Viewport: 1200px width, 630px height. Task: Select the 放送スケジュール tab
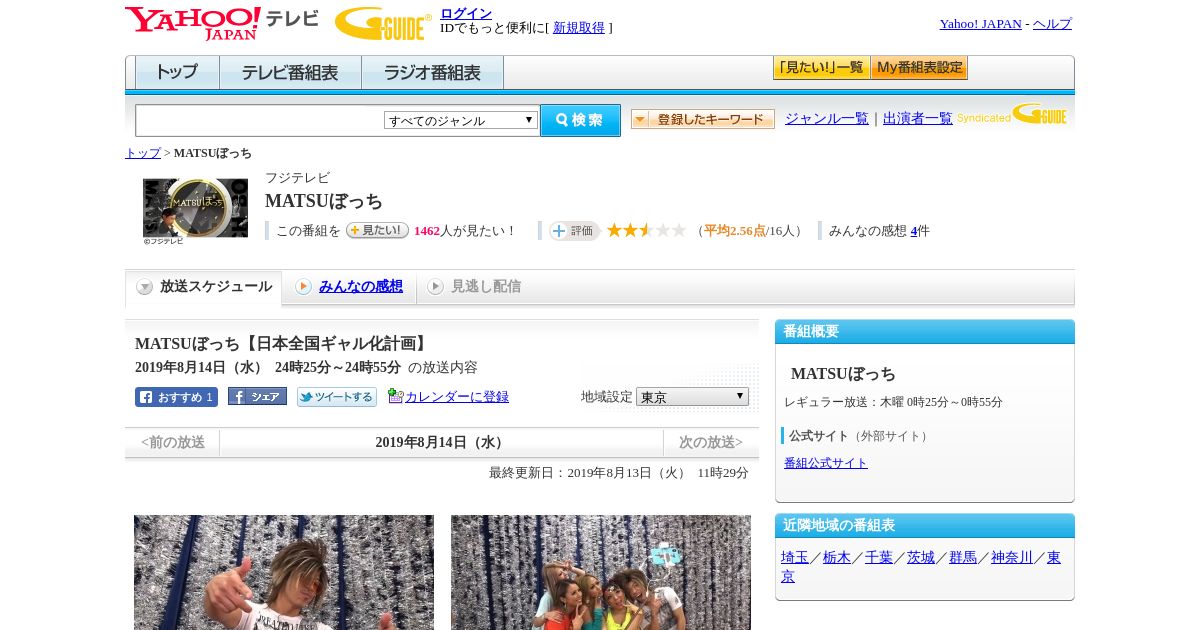[204, 287]
